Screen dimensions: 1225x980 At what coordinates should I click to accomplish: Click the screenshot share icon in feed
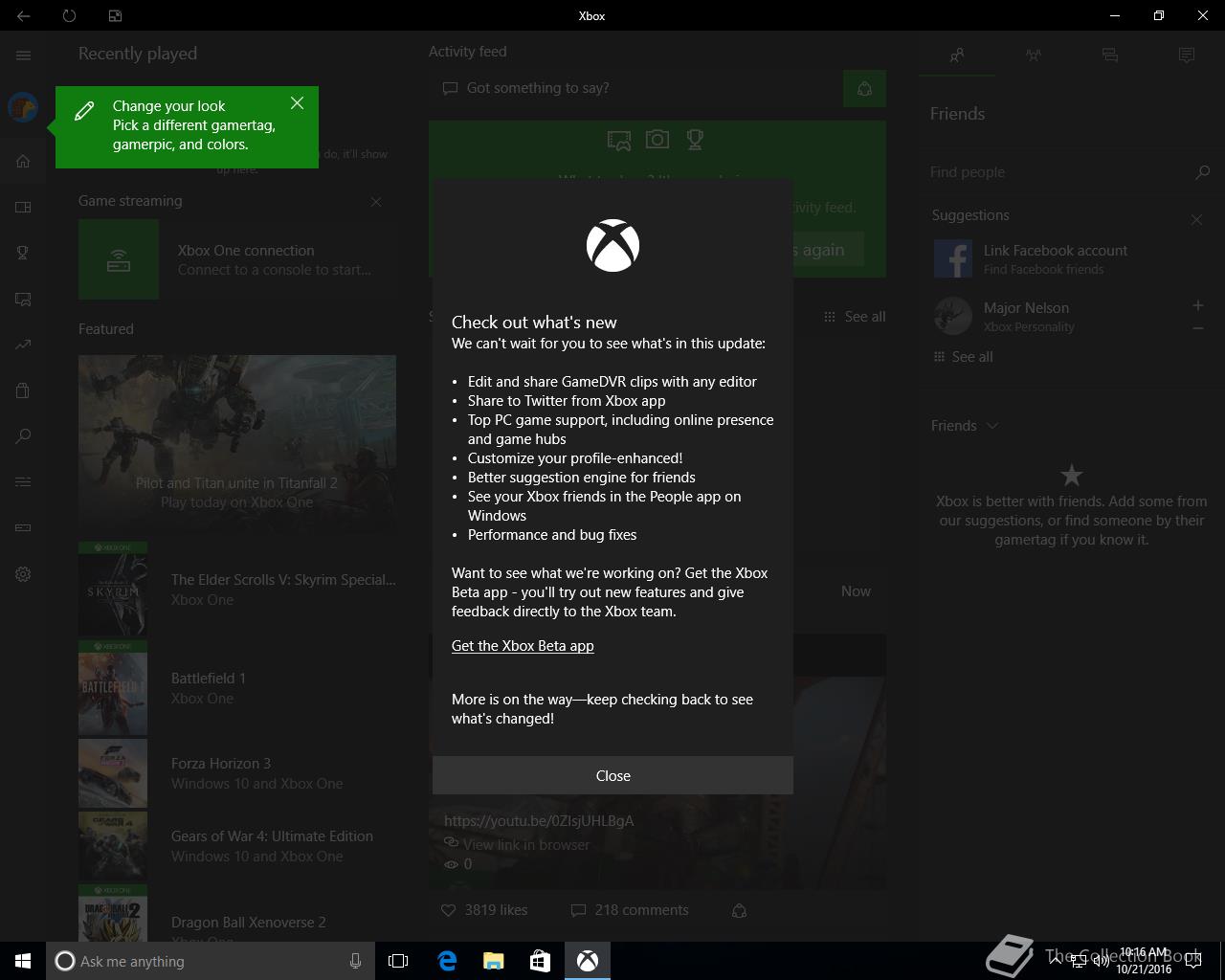619,141
